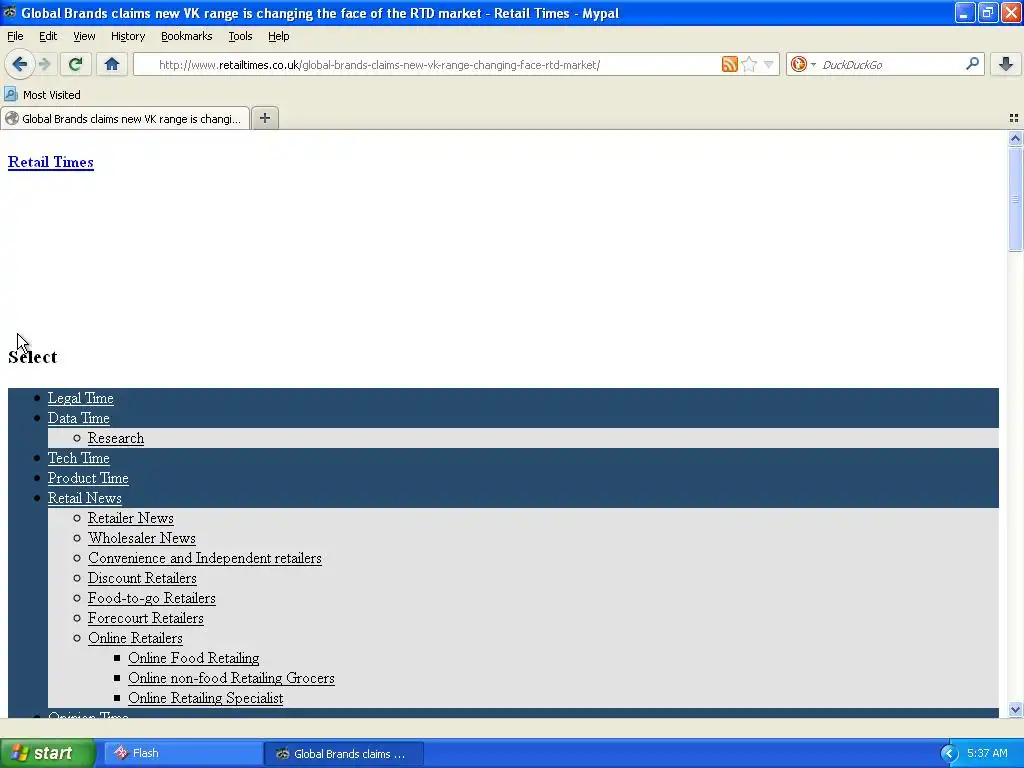Reload the page with the refresh icon
This screenshot has height=768, width=1024.
[x=75, y=64]
